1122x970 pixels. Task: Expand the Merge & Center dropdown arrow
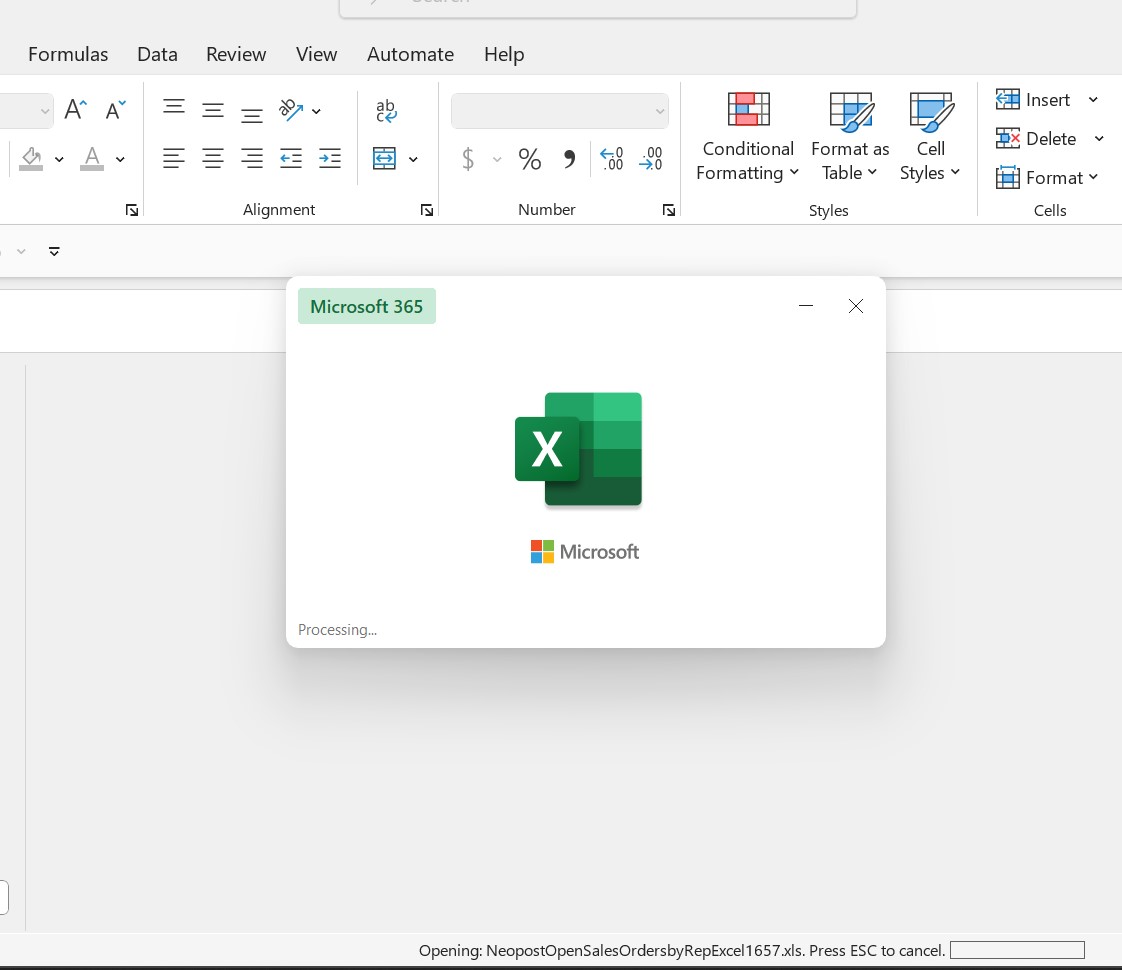[x=413, y=159]
